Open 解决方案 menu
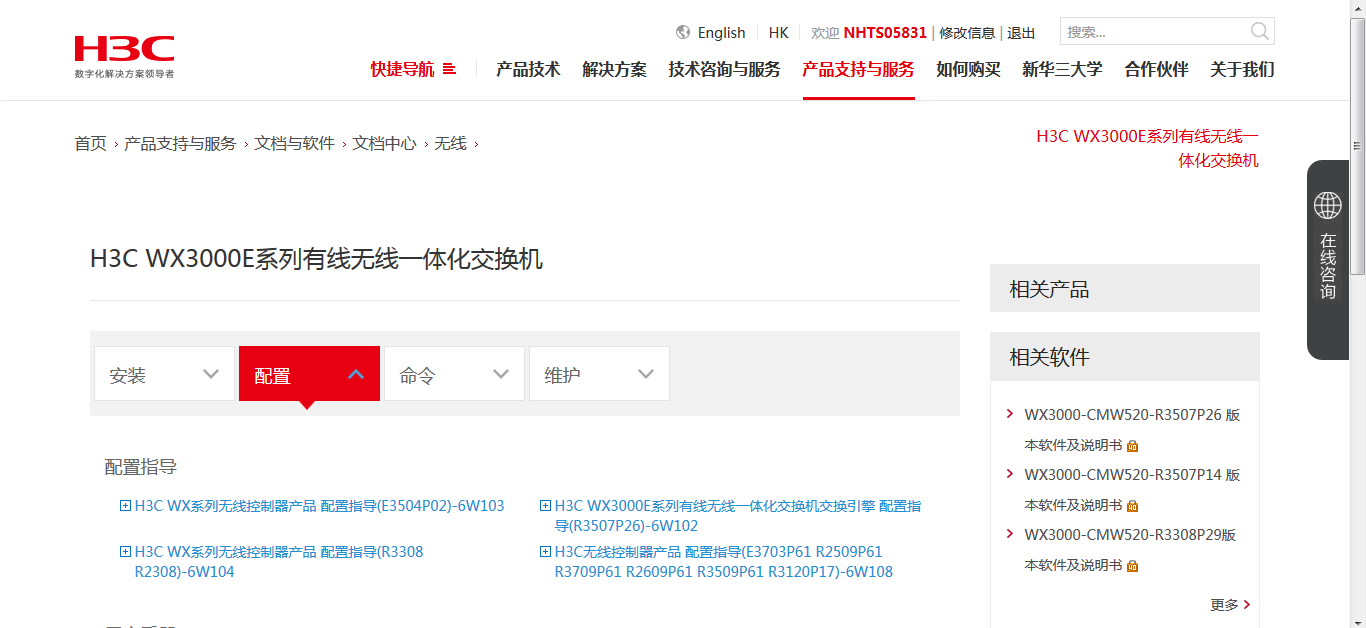 pos(614,69)
